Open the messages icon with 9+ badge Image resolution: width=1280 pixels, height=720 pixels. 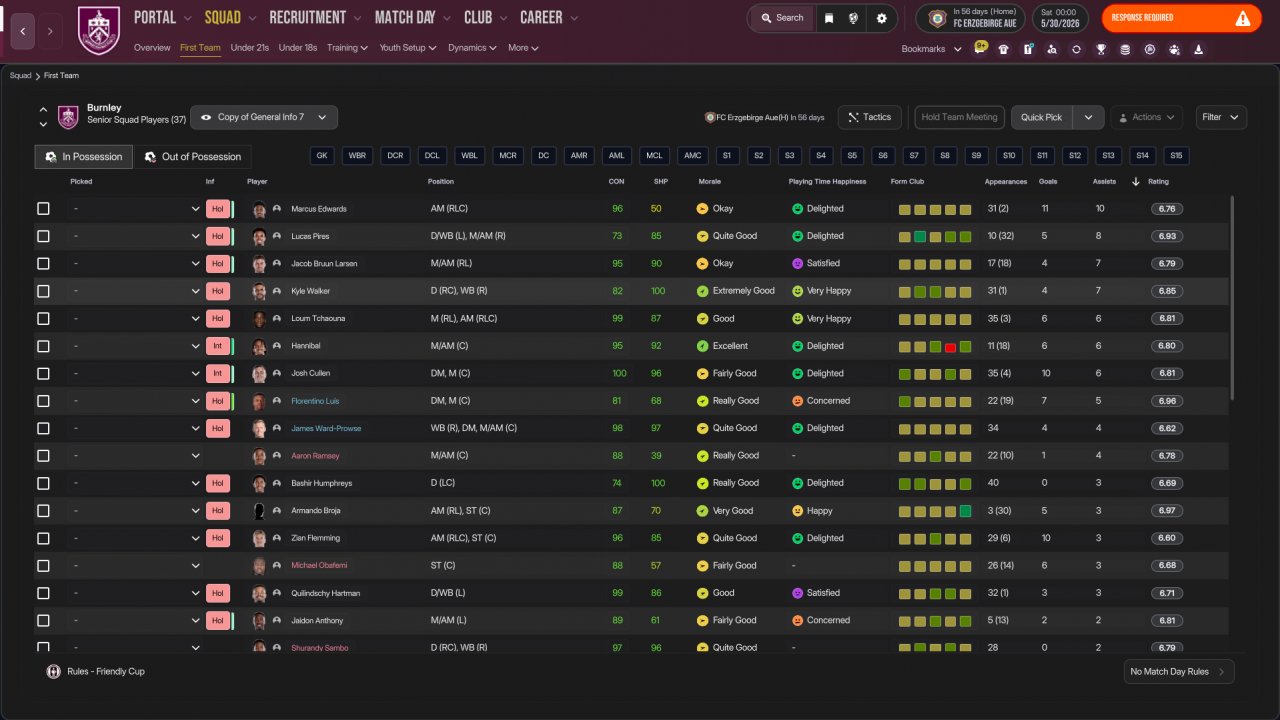[980, 48]
